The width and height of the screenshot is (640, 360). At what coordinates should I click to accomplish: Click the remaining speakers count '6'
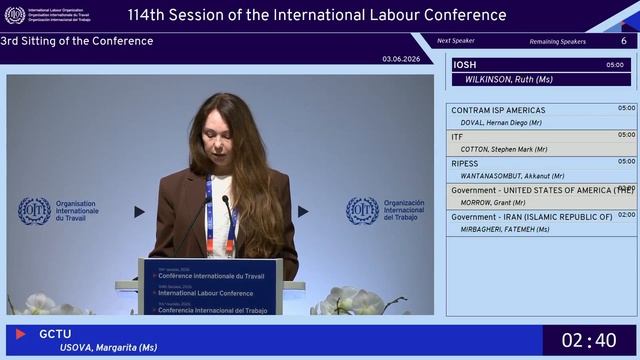[x=624, y=41]
